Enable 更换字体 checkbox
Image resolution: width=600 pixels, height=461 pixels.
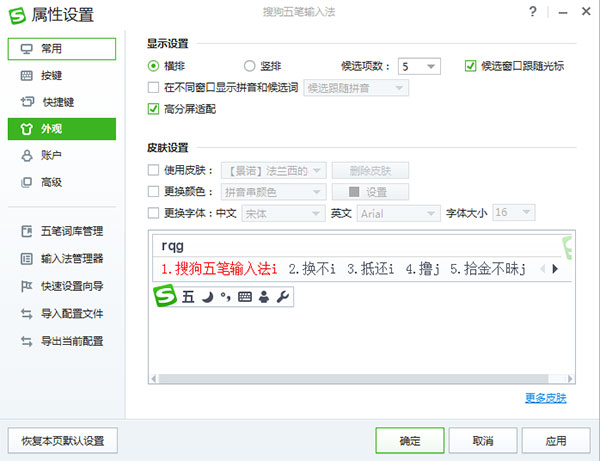point(153,213)
